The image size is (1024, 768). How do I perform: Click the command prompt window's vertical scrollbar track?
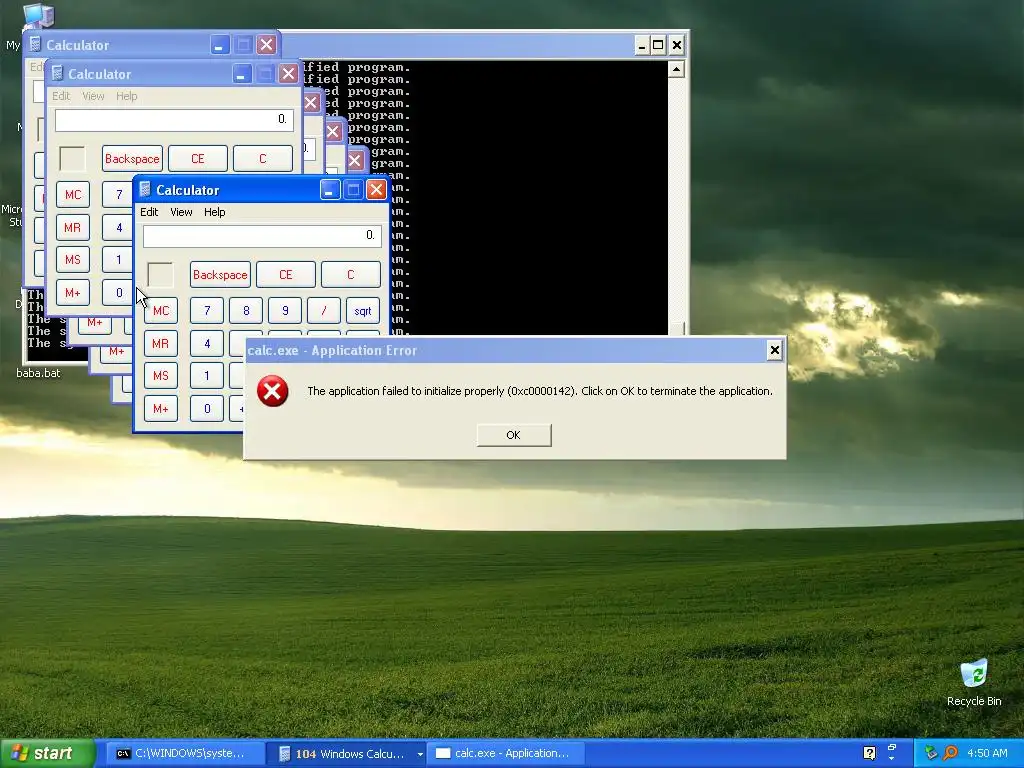click(676, 199)
